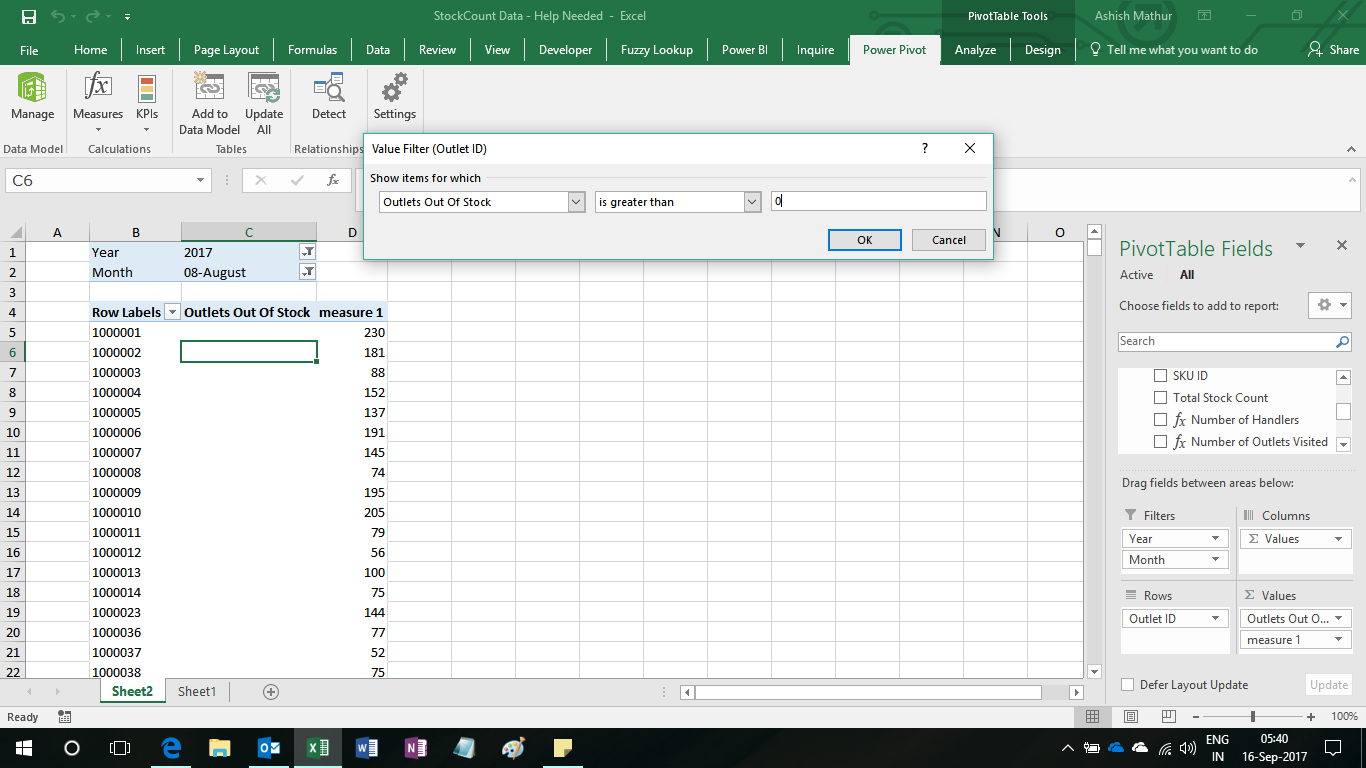Open Power Pivot Manage data model
Image resolution: width=1366 pixels, height=768 pixels.
[32, 97]
